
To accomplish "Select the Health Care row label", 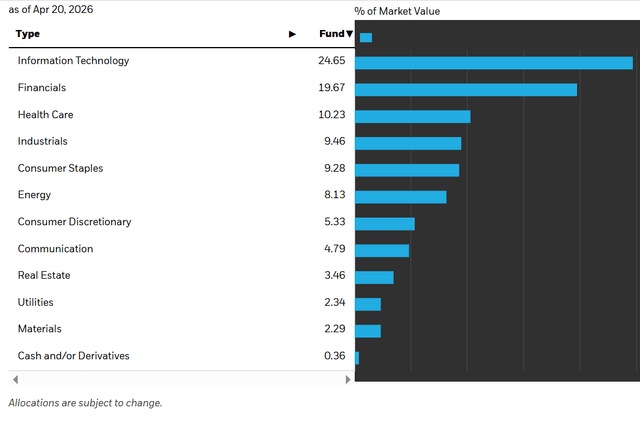I will pyautogui.click(x=45, y=115).
